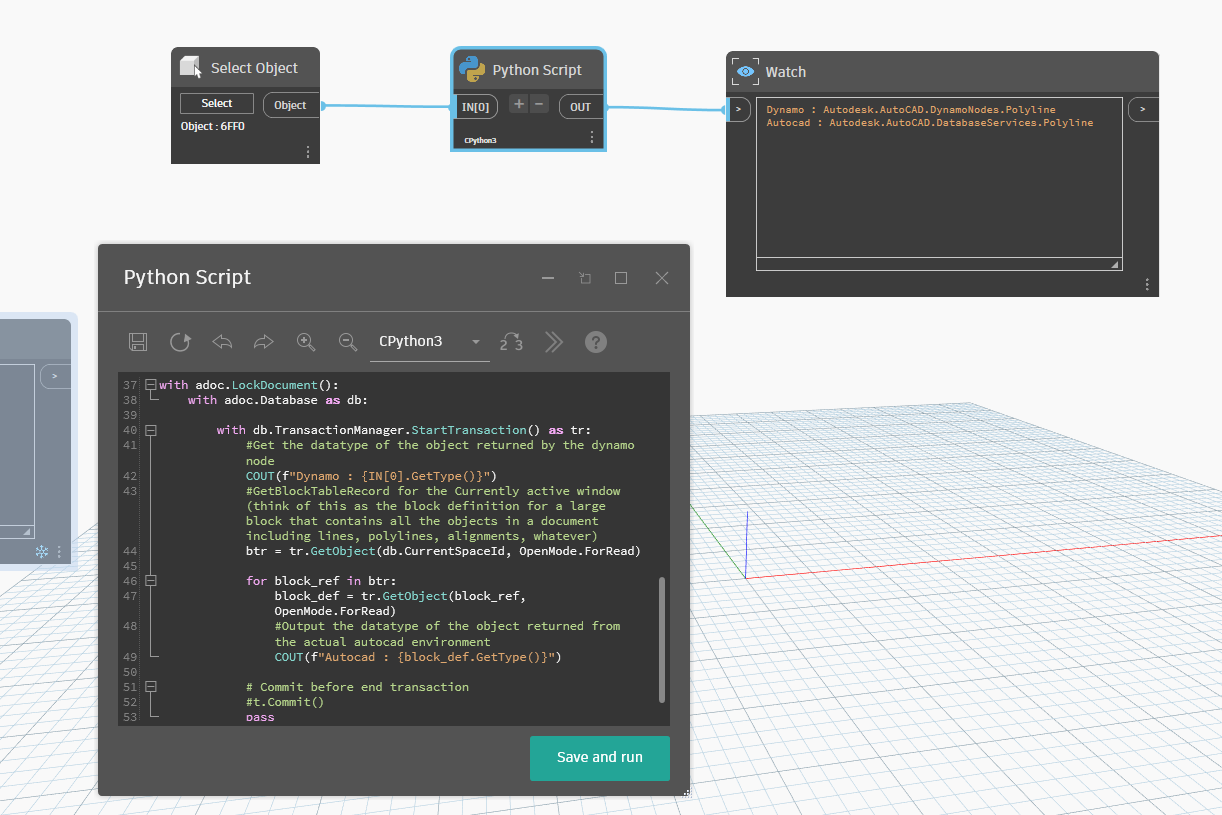Undo last edit in the script editor

[222, 342]
